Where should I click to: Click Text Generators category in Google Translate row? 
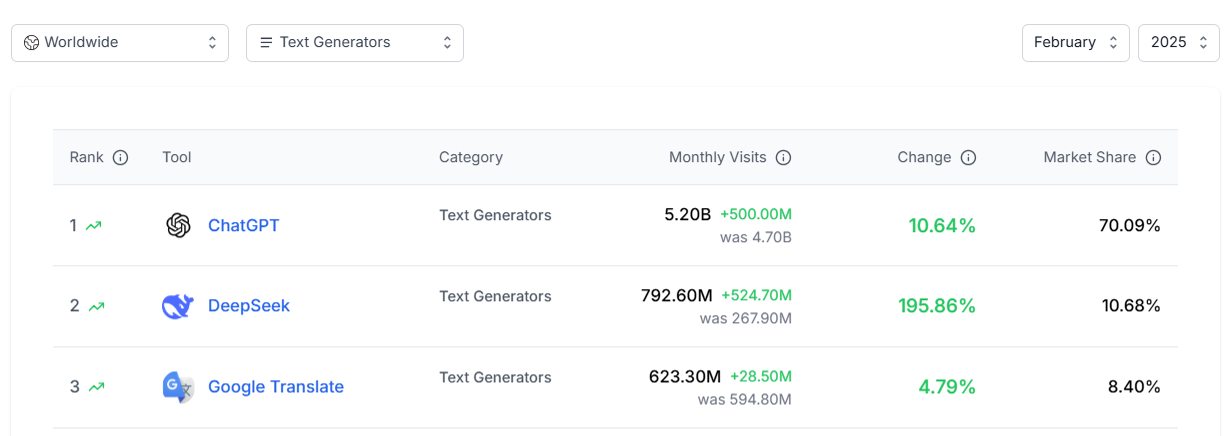[495, 377]
